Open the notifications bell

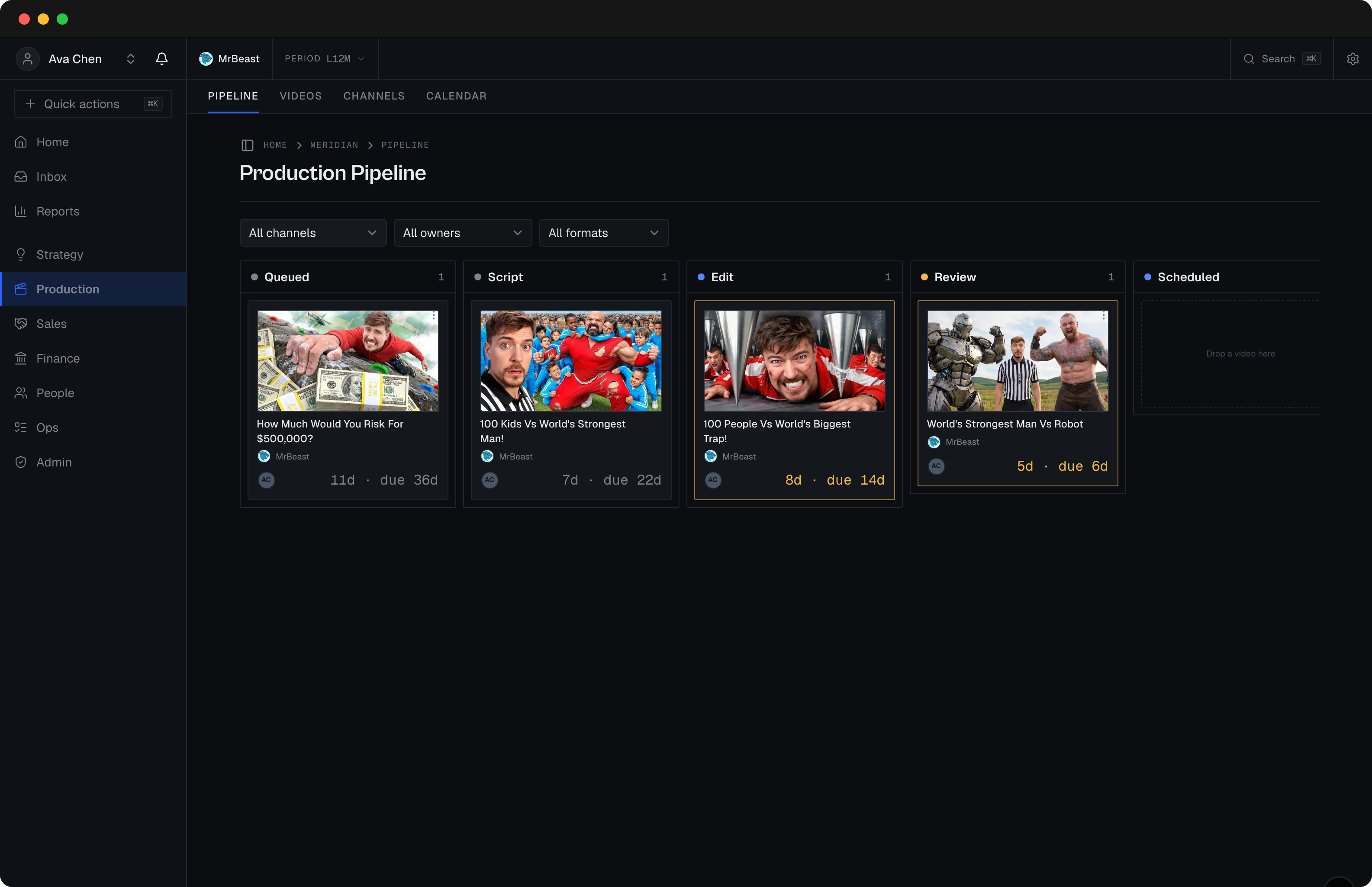coord(162,59)
